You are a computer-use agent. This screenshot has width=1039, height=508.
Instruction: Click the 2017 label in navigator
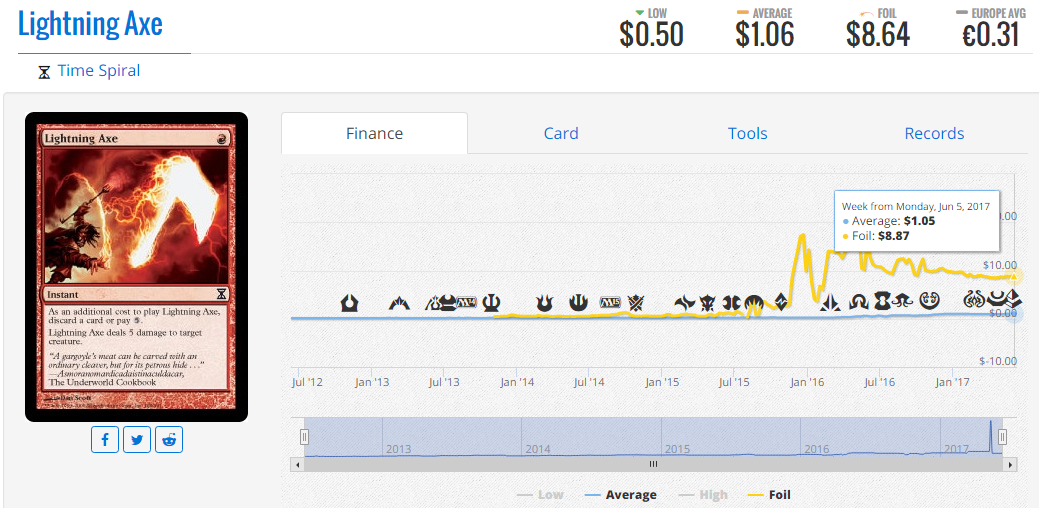tap(956, 449)
